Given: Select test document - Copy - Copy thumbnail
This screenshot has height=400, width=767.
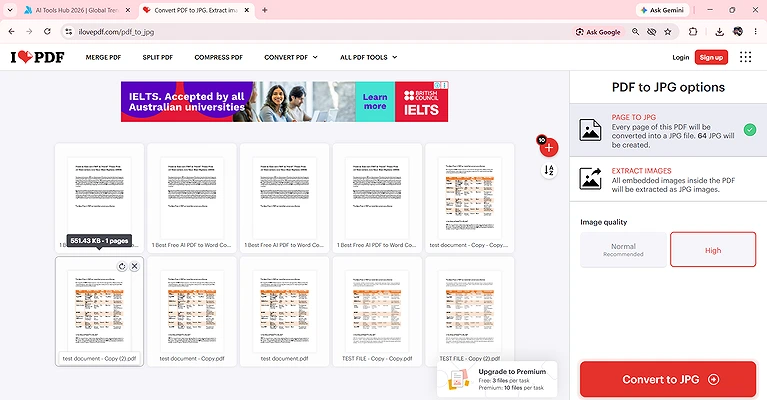Looking at the screenshot, I should (470, 198).
